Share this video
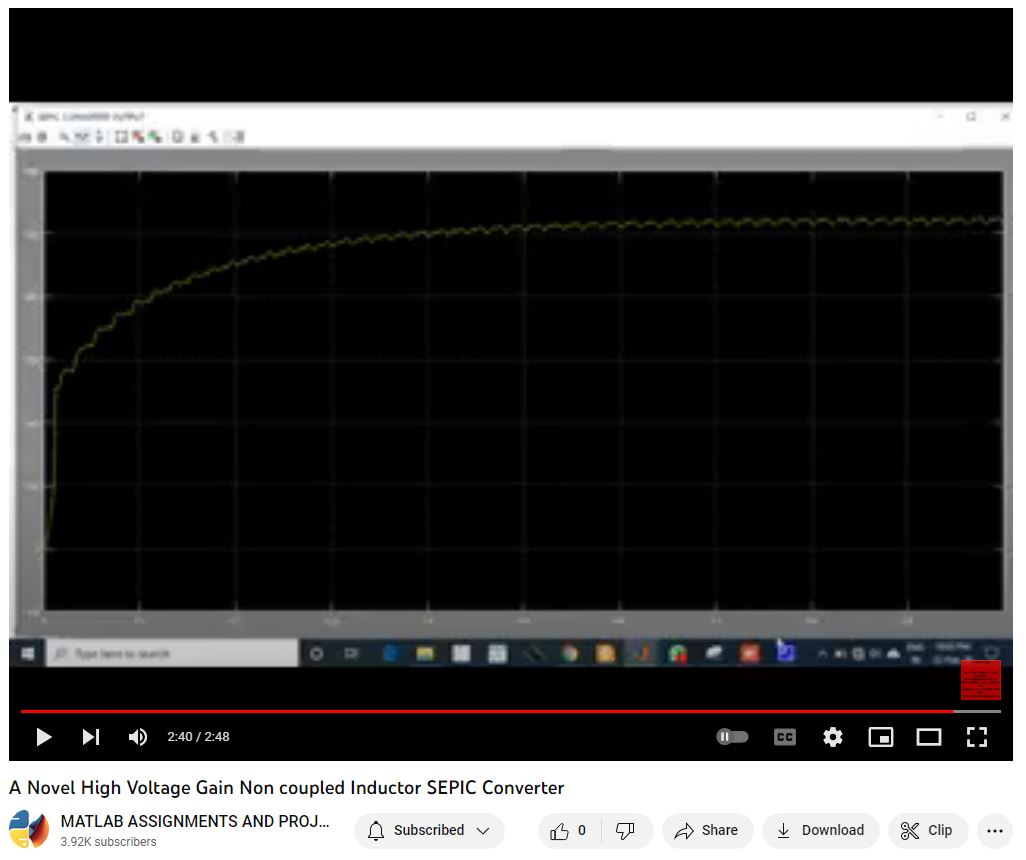The height and width of the screenshot is (860, 1026). coord(707,831)
